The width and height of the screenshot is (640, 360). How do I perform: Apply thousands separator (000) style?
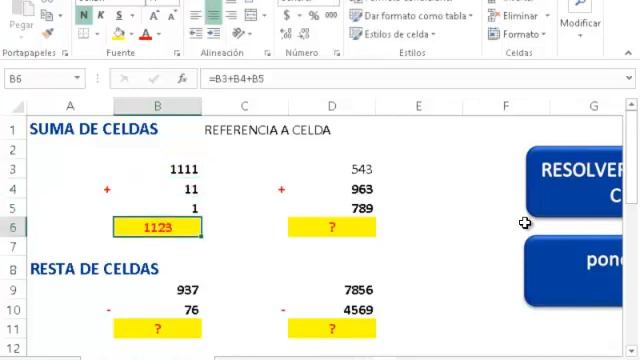[331, 16]
